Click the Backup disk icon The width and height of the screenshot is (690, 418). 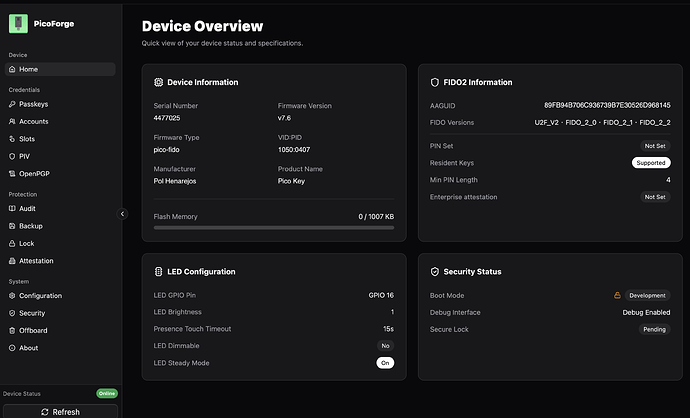point(12,226)
